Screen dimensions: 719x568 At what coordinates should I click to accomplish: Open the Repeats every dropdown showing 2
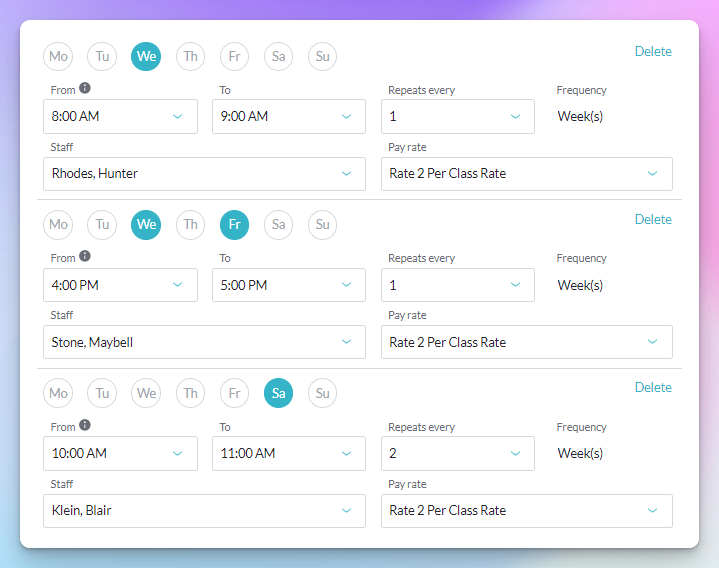coord(458,453)
